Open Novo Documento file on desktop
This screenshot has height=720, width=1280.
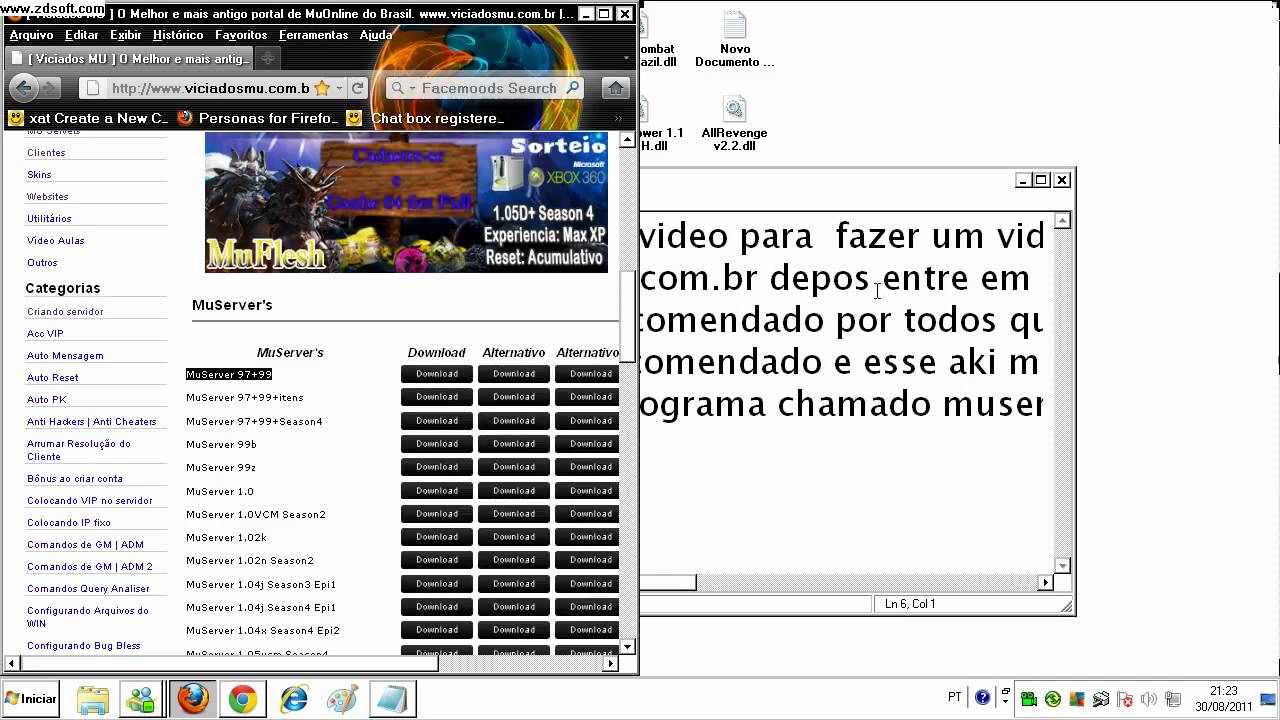pyautogui.click(x=735, y=40)
